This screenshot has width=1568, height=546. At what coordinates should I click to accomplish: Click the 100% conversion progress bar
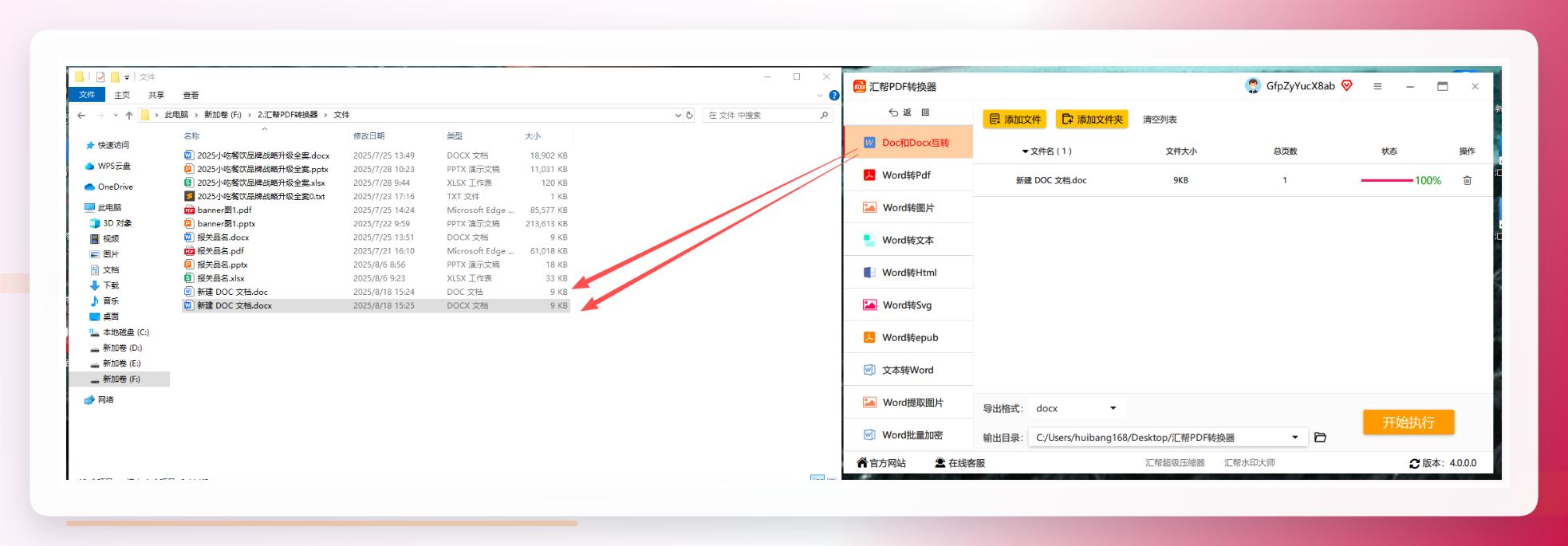pyautogui.click(x=1386, y=181)
